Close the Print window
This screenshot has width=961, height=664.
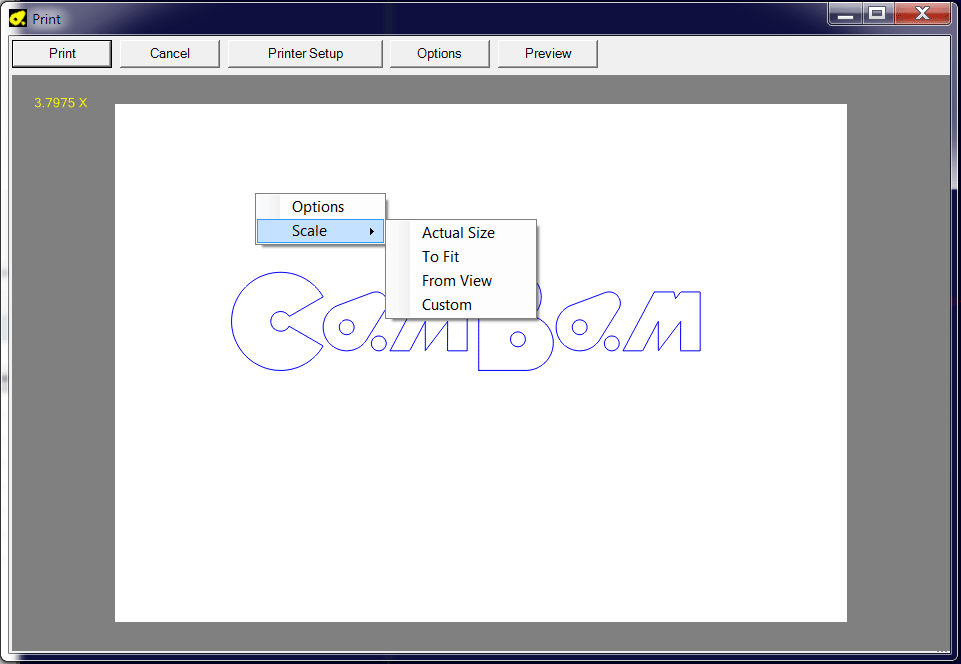coord(921,14)
